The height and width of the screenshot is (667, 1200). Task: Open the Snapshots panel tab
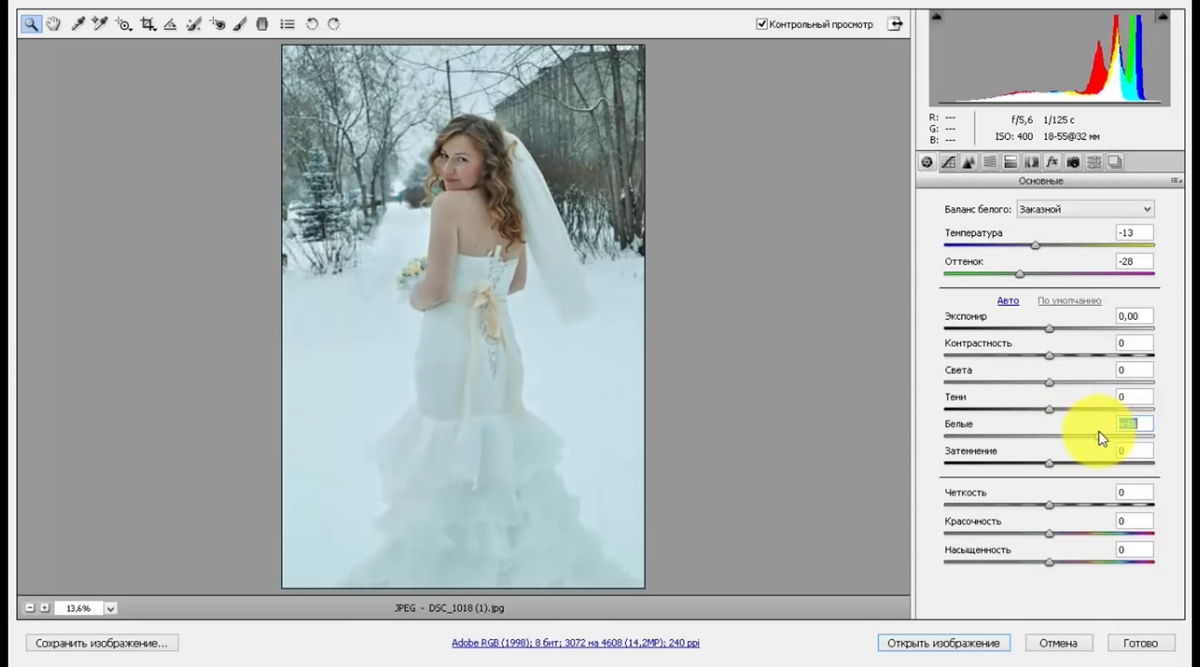coord(1115,162)
